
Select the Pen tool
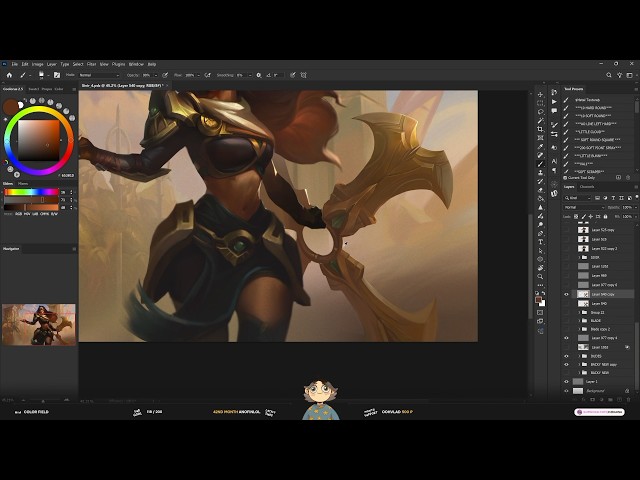tap(540, 233)
